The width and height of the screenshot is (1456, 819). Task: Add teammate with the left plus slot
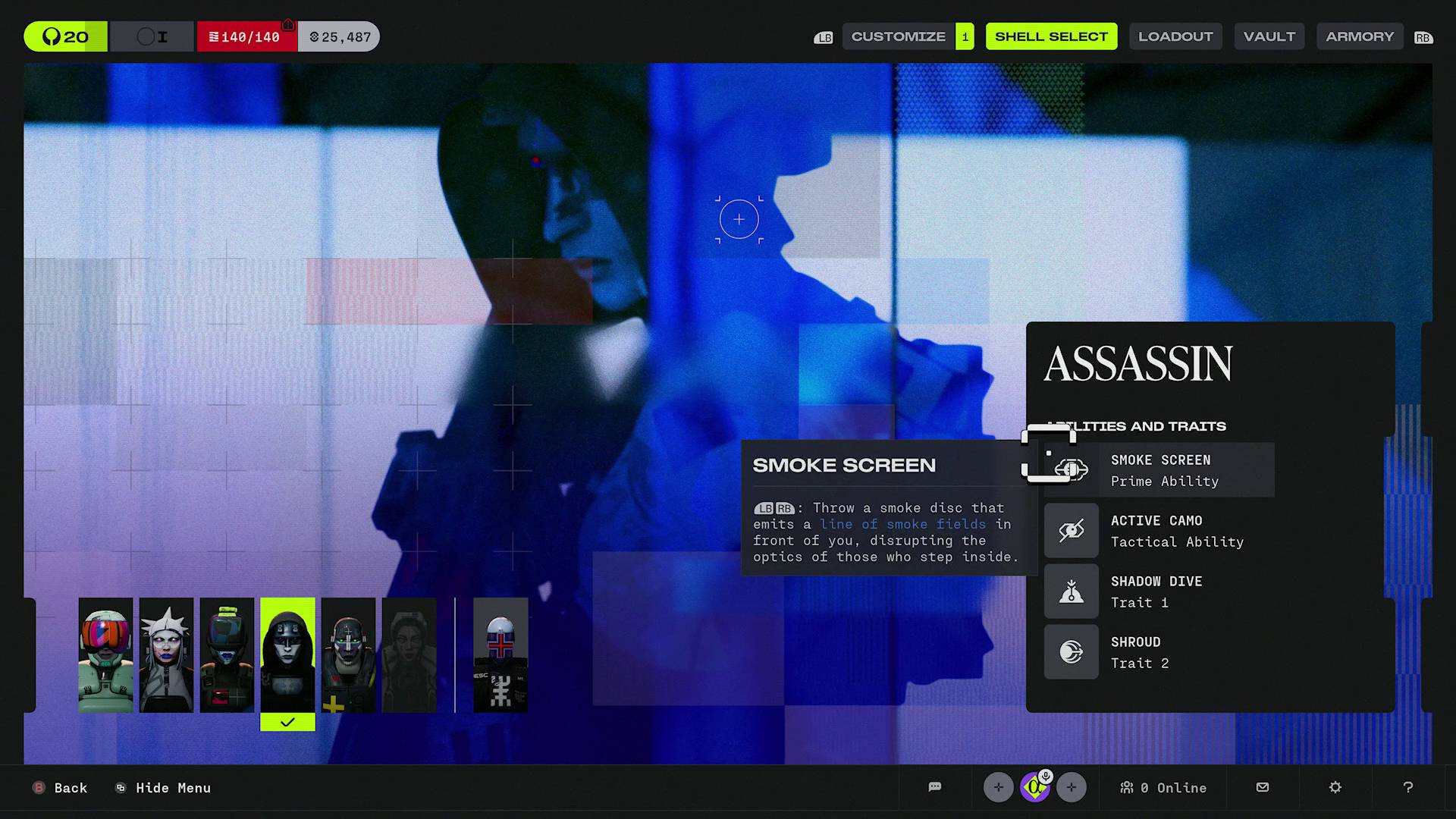(x=998, y=787)
